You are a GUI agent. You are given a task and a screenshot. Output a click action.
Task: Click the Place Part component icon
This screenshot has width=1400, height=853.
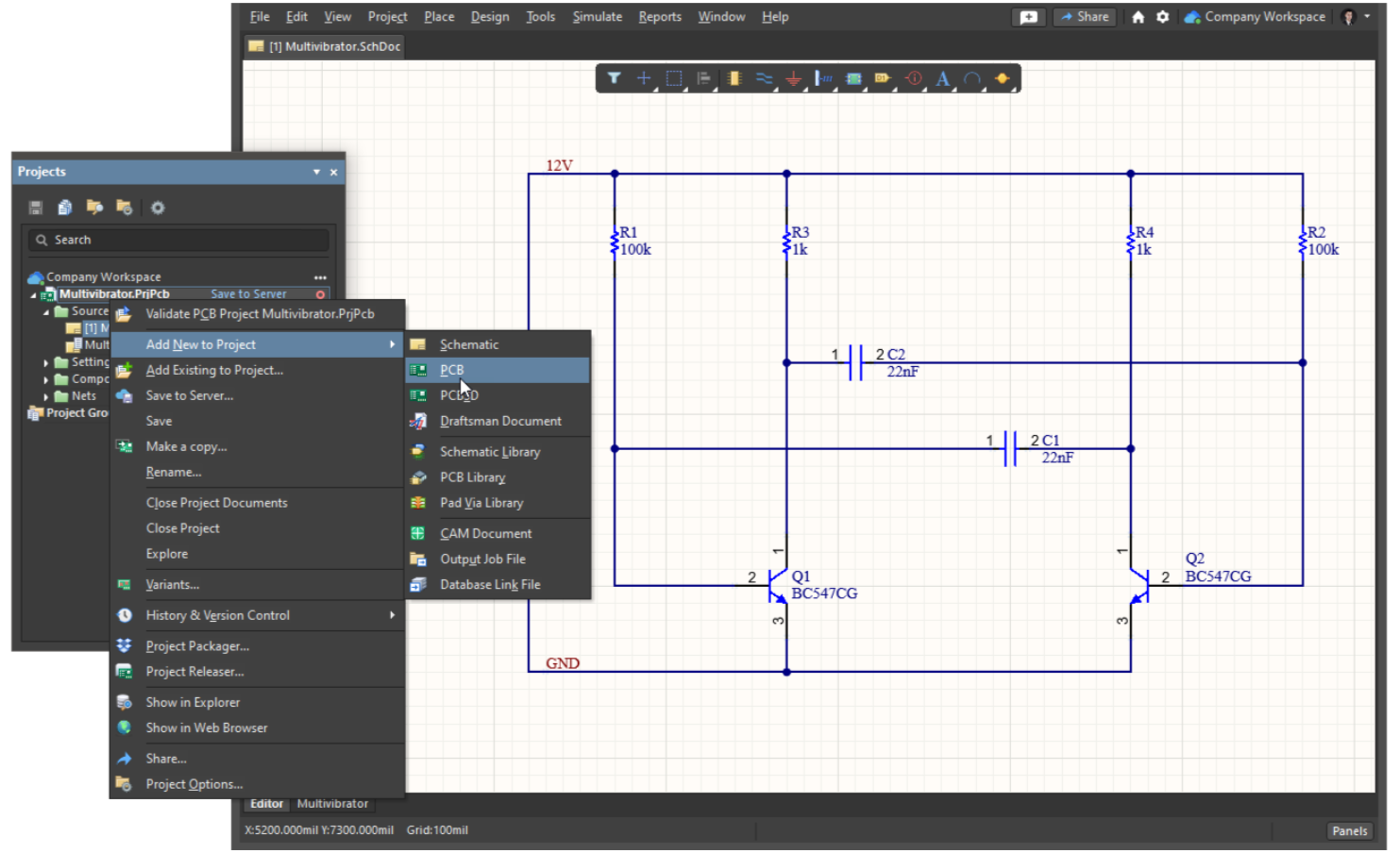tap(734, 78)
